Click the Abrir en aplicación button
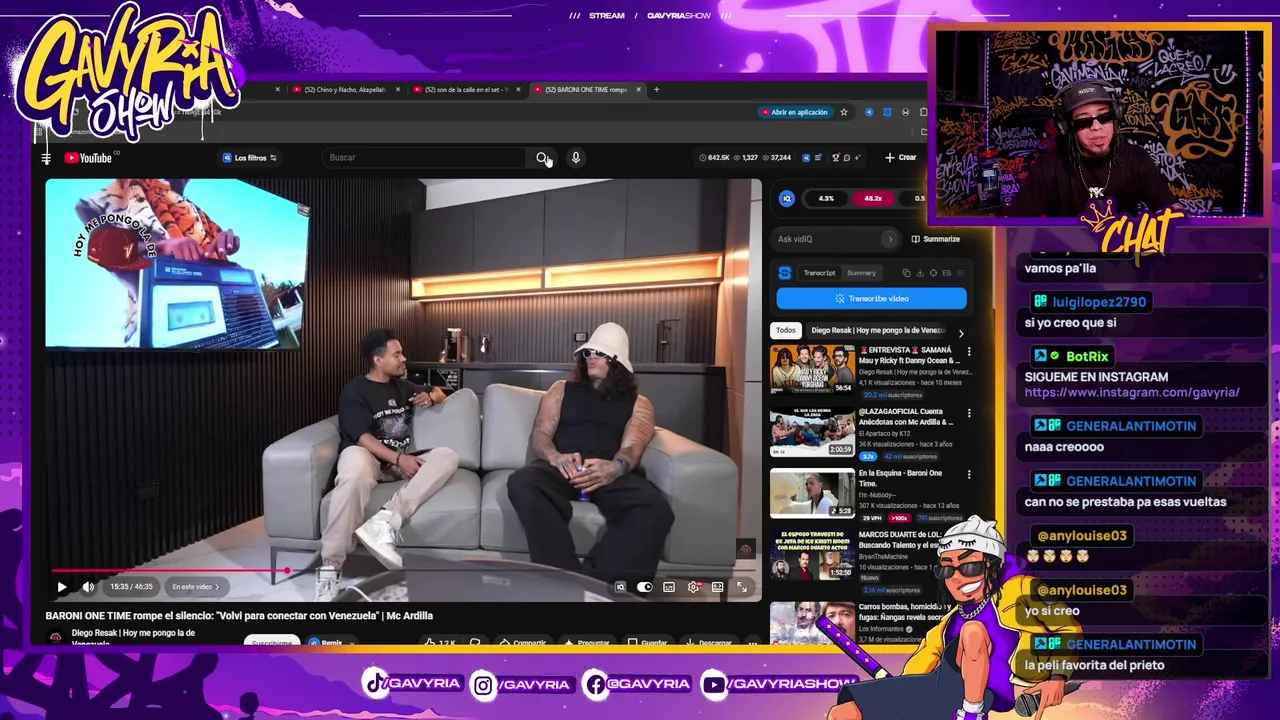This screenshot has height=720, width=1280. coord(796,112)
